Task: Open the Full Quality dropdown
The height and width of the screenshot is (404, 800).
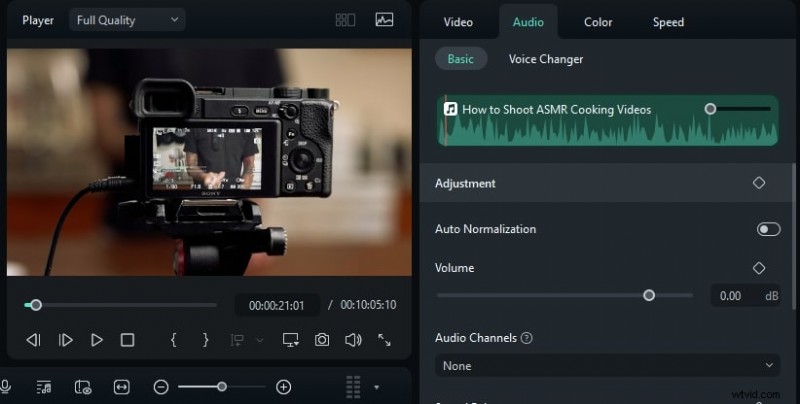Action: pyautogui.click(x=127, y=20)
